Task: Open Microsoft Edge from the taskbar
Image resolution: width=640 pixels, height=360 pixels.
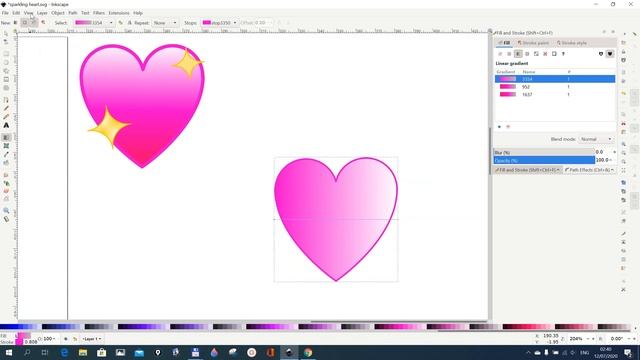Action: coord(64,352)
